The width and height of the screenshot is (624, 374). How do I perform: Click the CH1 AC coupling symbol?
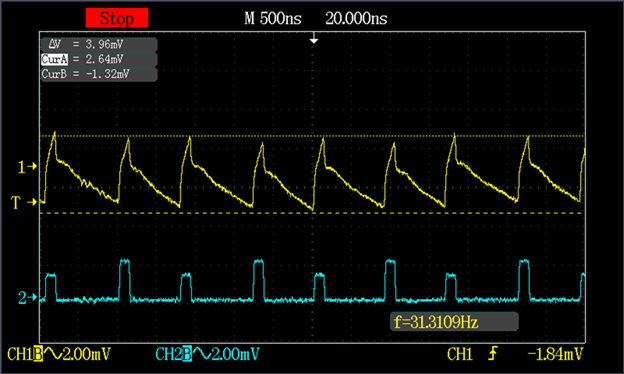(52, 353)
